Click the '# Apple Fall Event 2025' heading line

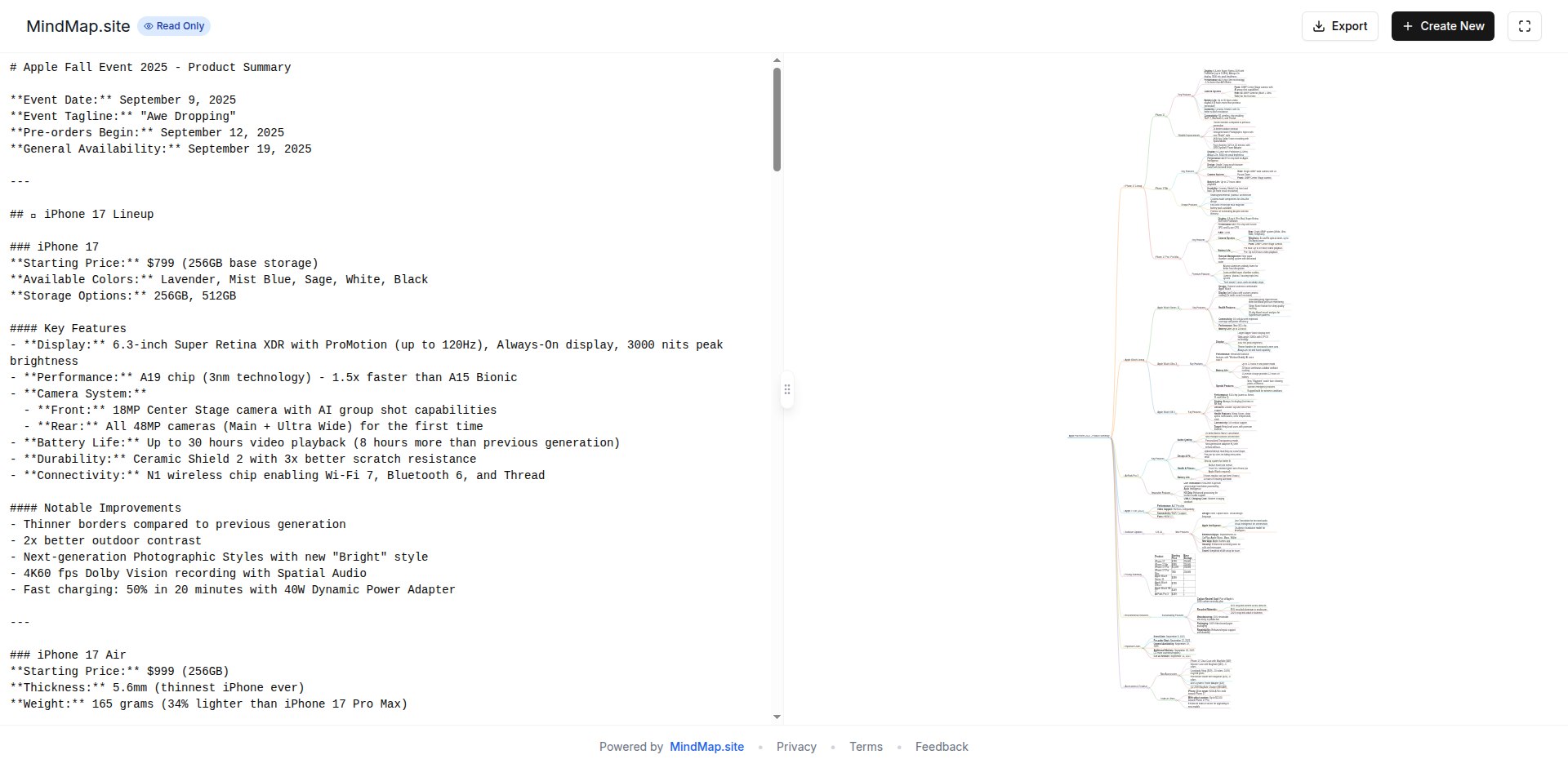(x=150, y=67)
